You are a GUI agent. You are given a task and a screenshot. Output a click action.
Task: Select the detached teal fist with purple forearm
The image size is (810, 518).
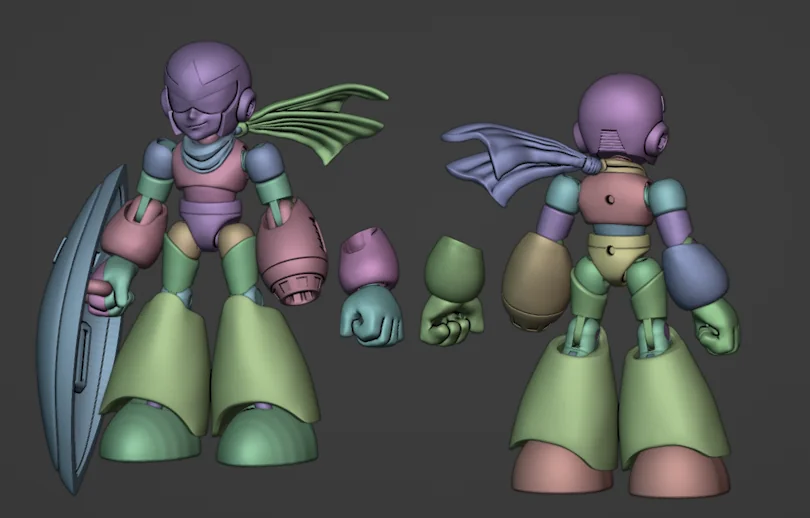(371, 288)
